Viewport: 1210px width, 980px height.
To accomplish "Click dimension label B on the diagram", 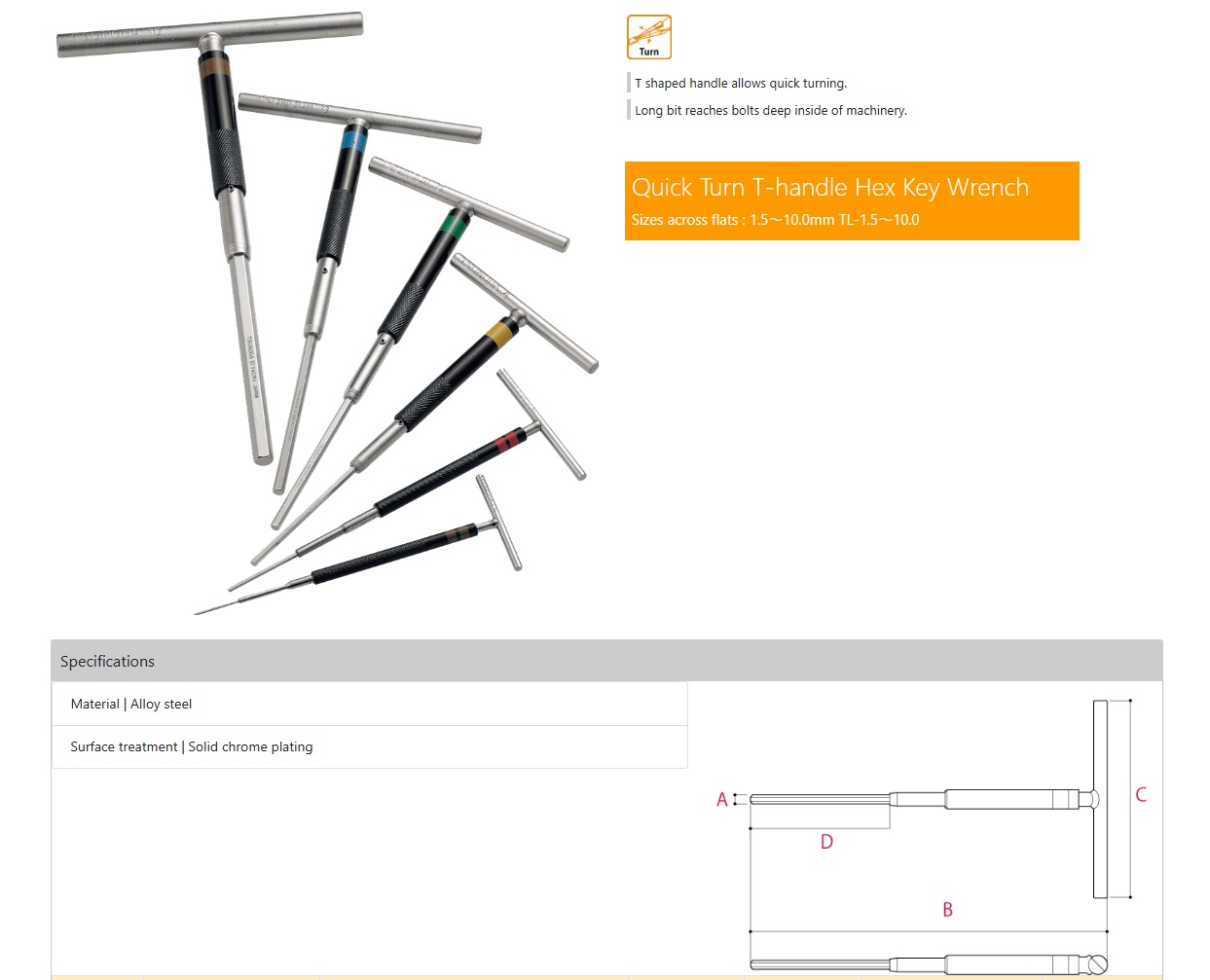I will tap(947, 910).
